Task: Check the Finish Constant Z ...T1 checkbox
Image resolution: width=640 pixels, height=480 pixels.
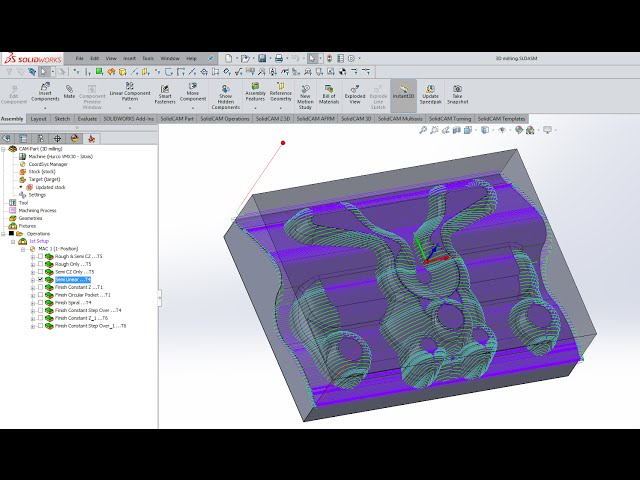Action: [x=40, y=287]
